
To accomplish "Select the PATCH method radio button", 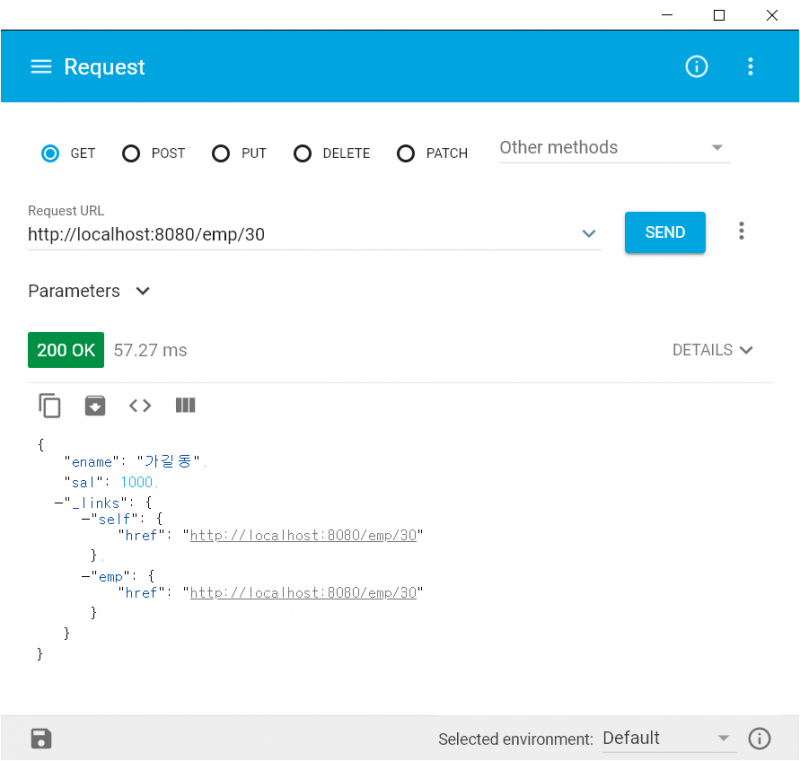I will coord(406,153).
